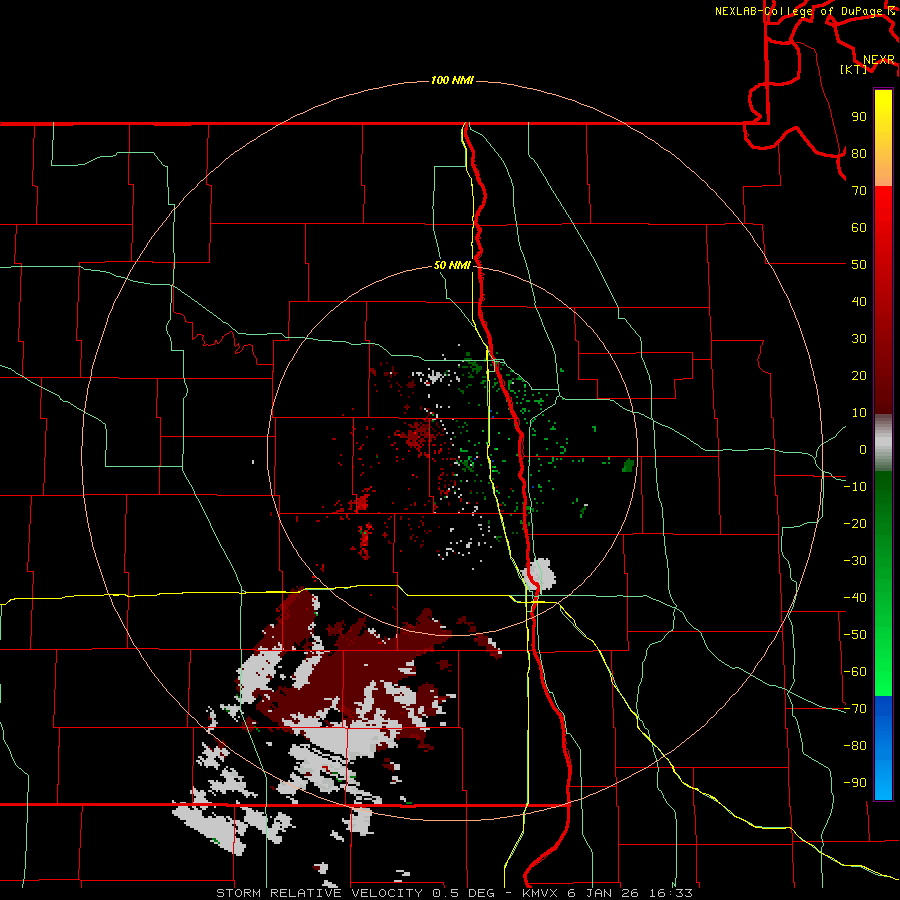The image size is (900, 900).
Task: Click the 0 value on velocity scale
Action: [x=863, y=449]
